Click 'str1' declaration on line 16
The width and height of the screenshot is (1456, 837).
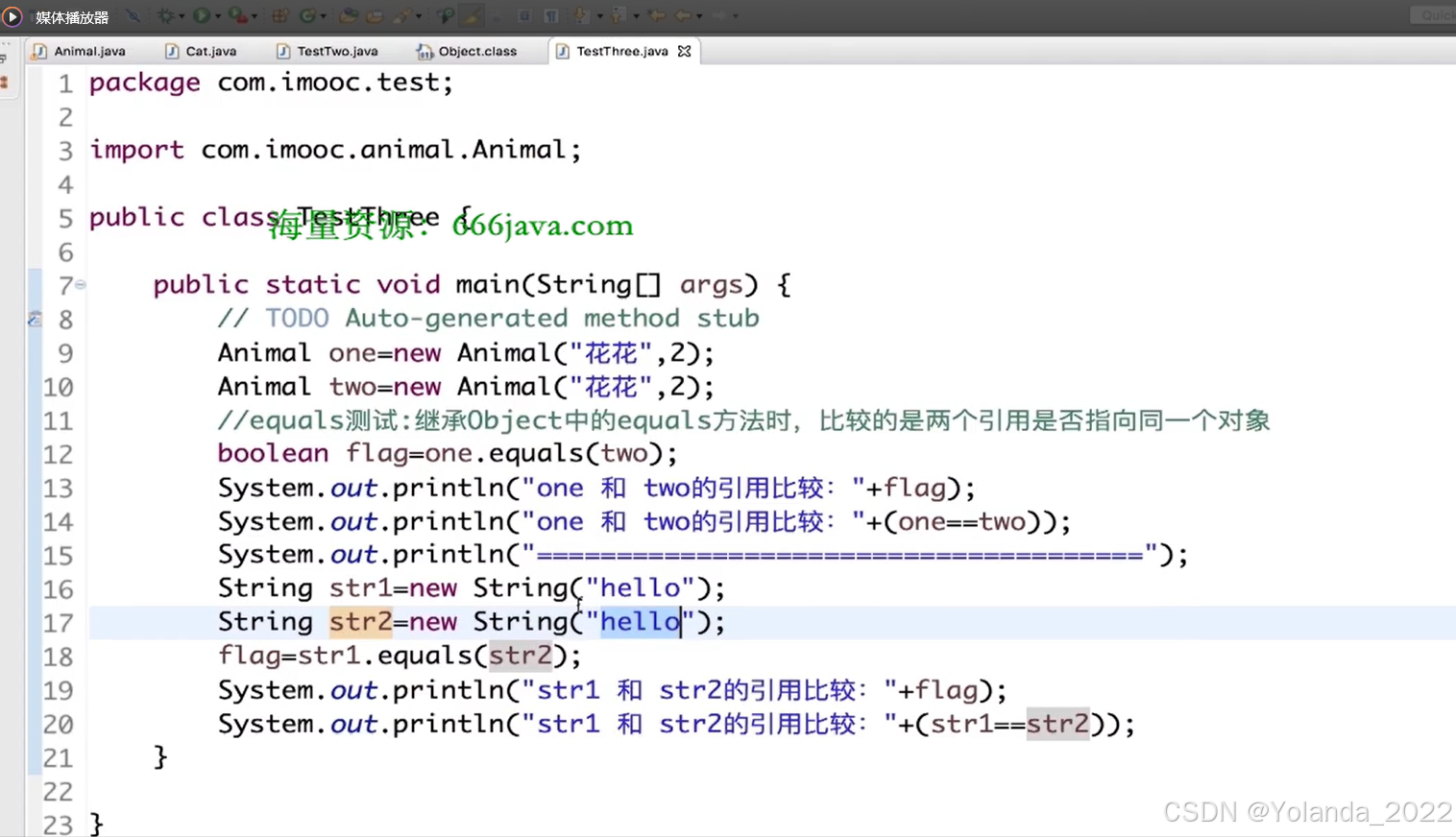[360, 588]
